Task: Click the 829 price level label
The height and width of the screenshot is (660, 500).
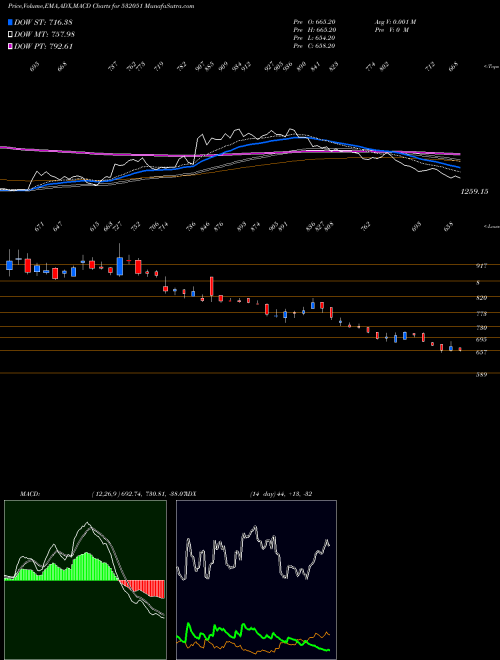Action: coord(481,298)
